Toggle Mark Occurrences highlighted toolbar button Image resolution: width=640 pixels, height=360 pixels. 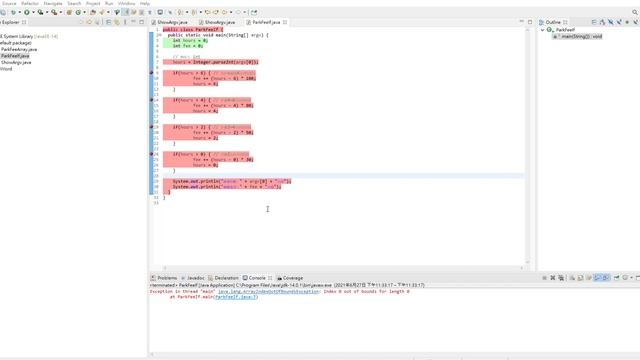pos(126,12)
